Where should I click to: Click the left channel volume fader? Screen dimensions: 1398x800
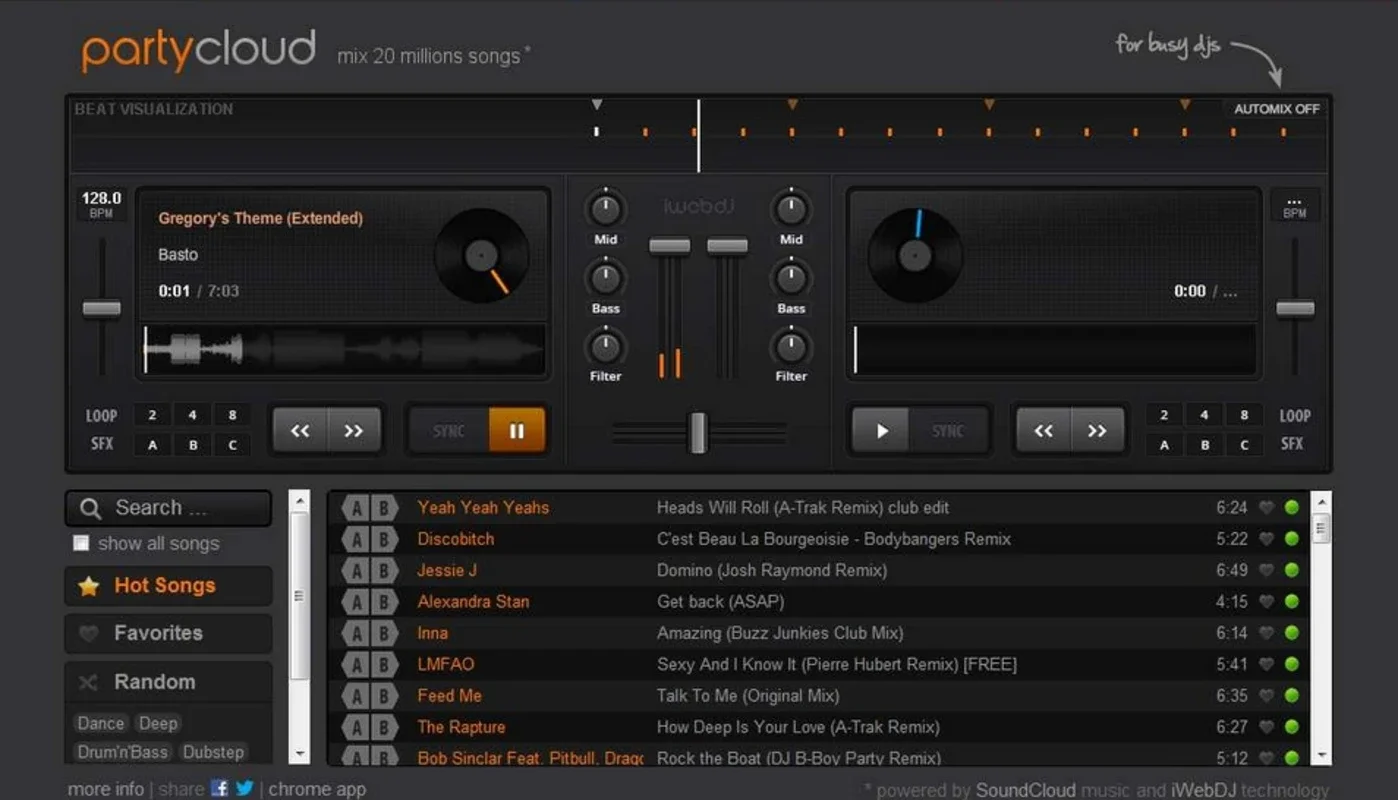(x=669, y=246)
